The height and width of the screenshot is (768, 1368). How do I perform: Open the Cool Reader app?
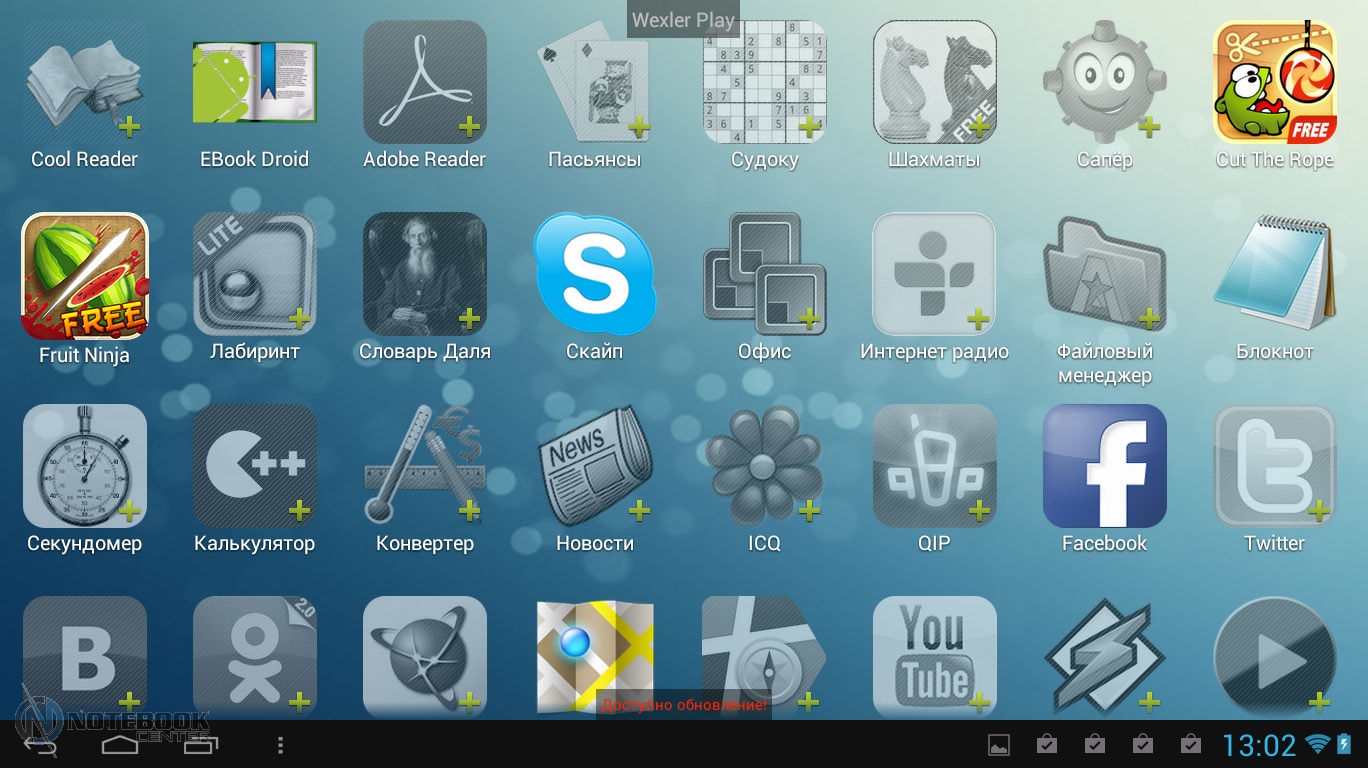point(85,84)
